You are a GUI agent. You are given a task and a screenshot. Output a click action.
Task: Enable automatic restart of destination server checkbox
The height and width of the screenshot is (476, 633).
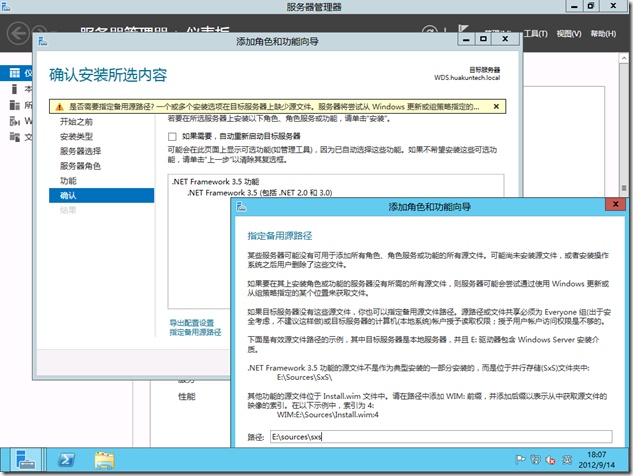tap(172, 136)
